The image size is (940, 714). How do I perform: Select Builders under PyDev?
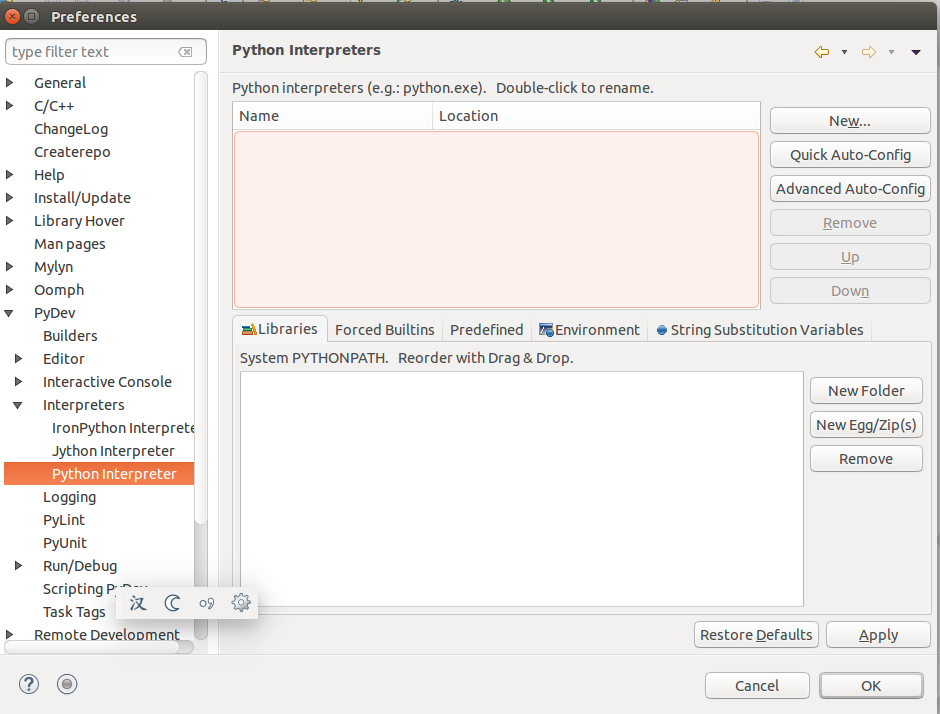(x=70, y=336)
